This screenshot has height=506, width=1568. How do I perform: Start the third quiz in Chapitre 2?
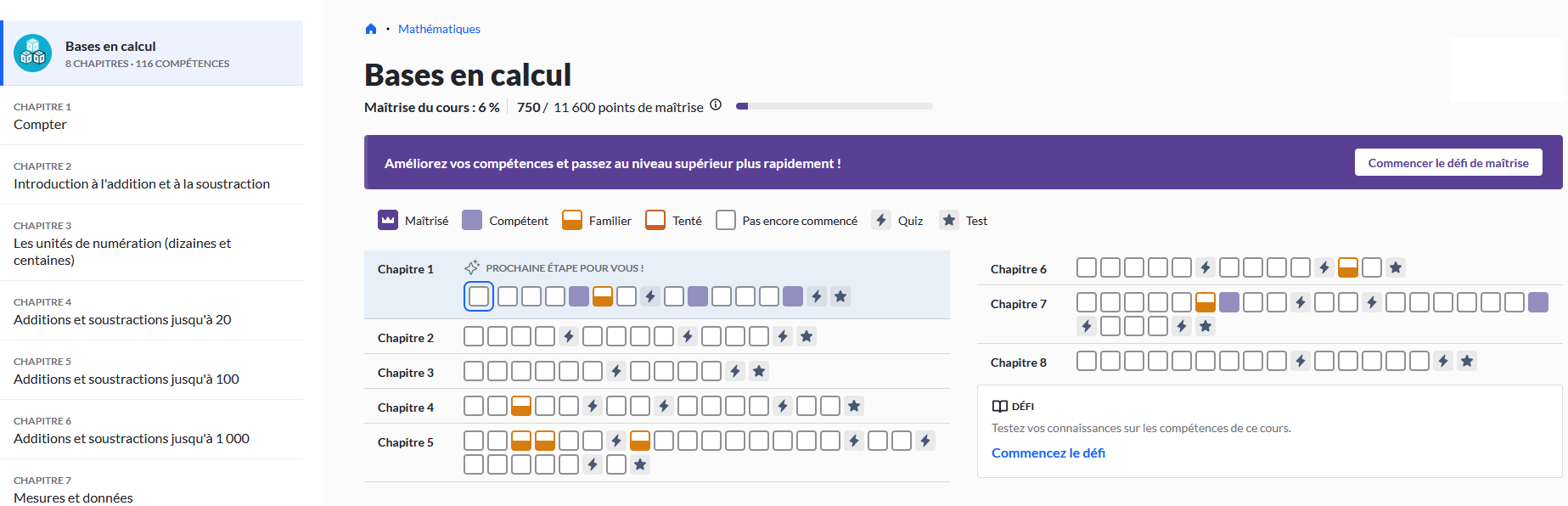point(783,336)
